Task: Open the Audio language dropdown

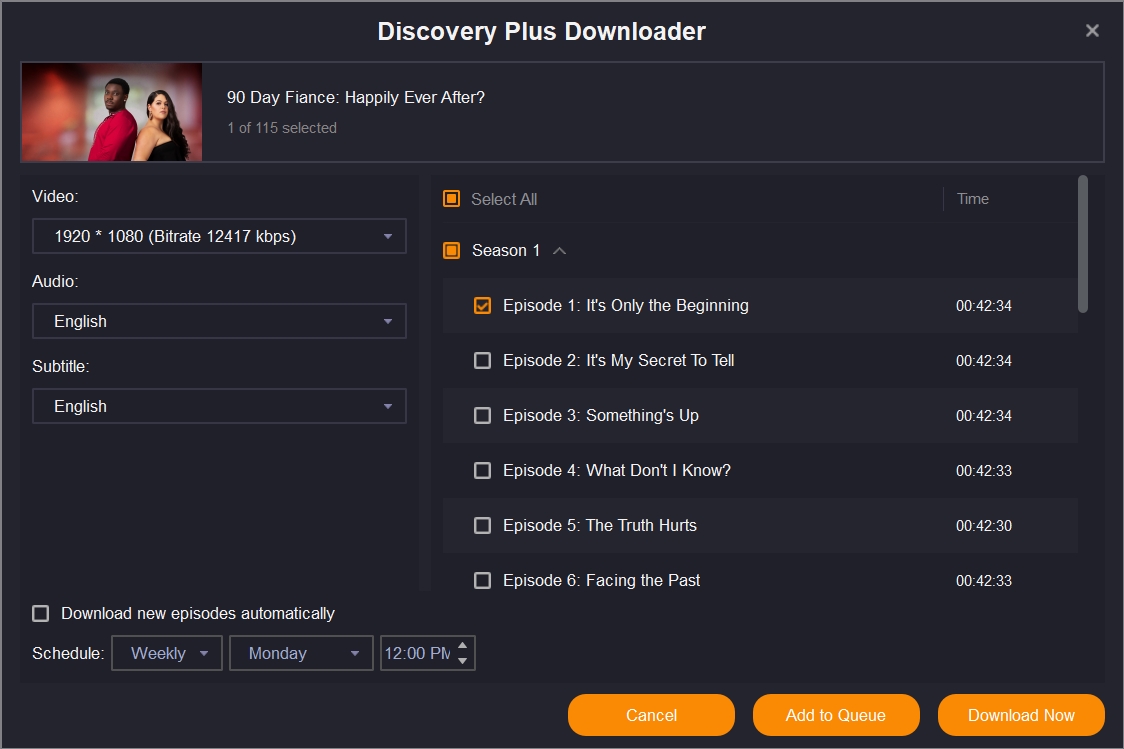Action: (x=219, y=322)
